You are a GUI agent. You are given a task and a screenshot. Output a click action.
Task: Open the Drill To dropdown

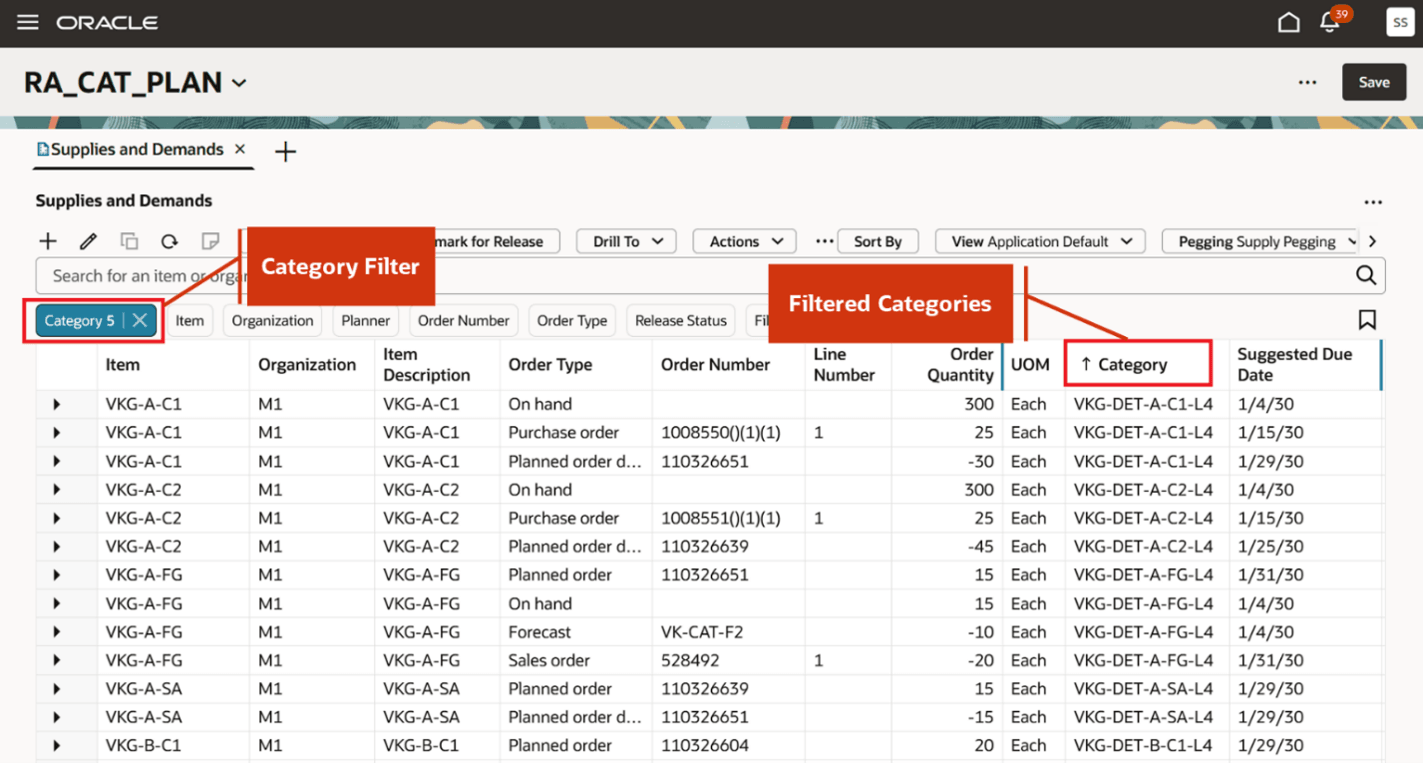coord(627,241)
